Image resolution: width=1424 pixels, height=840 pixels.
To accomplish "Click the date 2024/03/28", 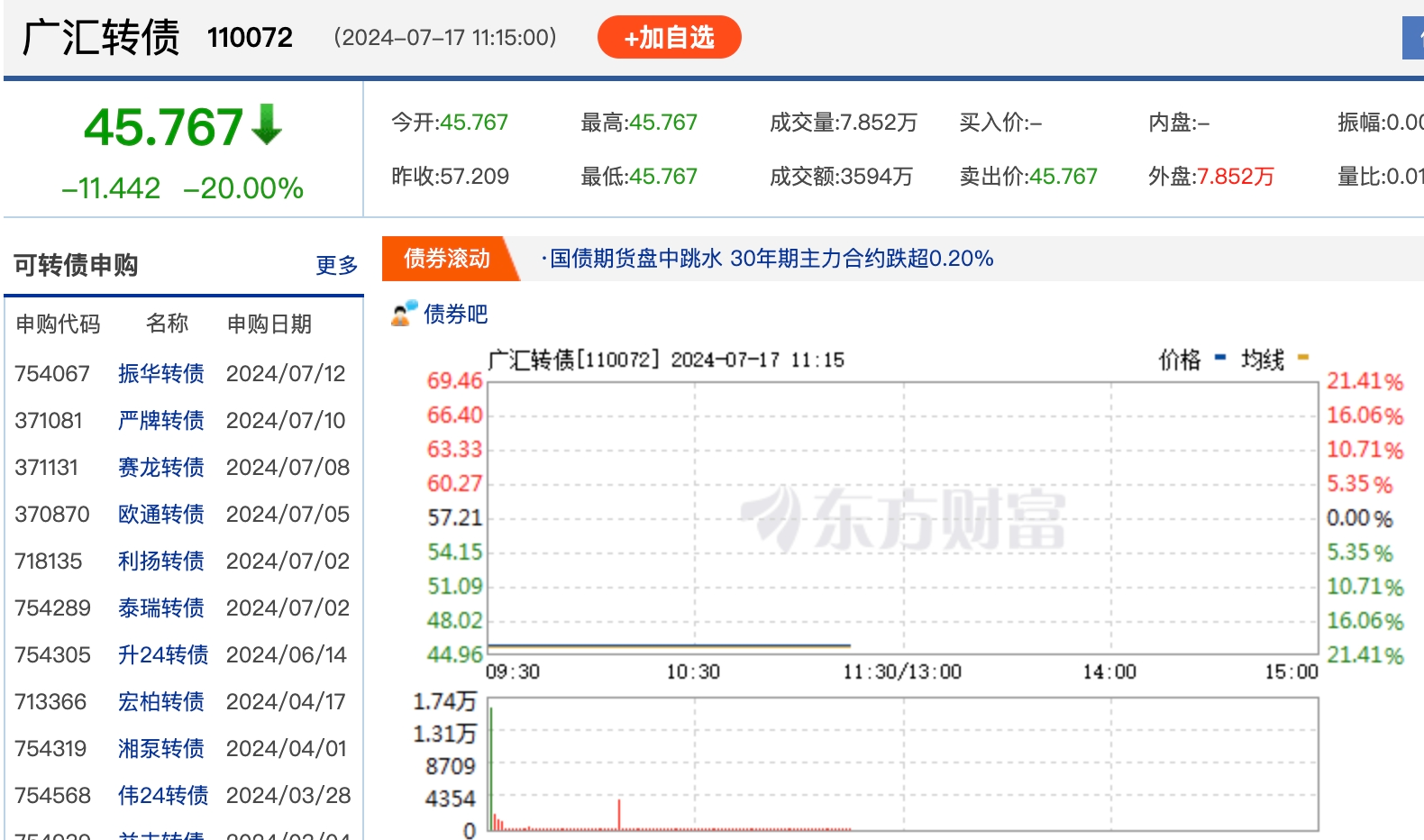I will pos(288,795).
